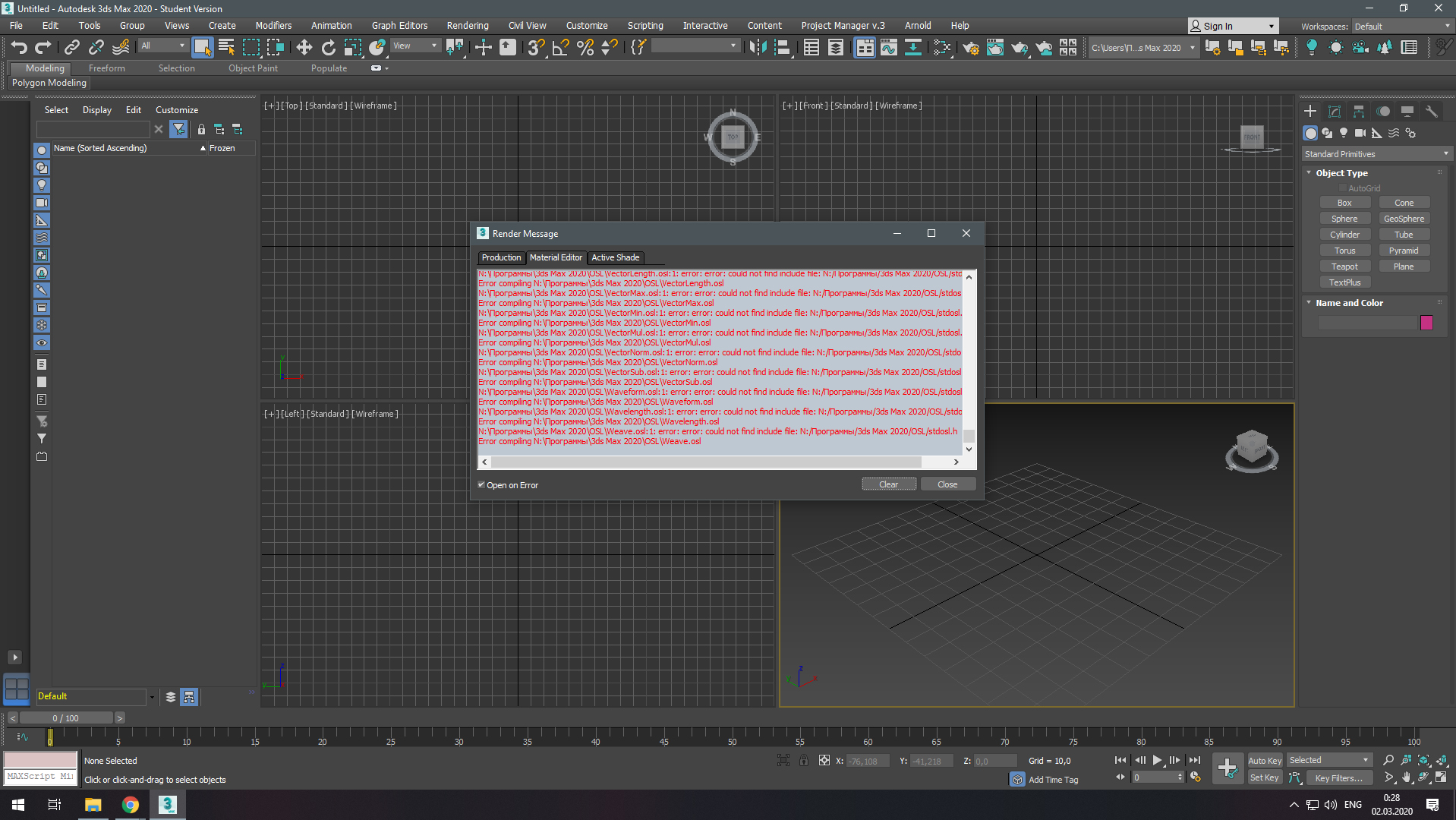Viewport: 1456px width, 820px height.
Task: Toggle the selection lock icon in Scene Explorer
Action: tap(201, 130)
